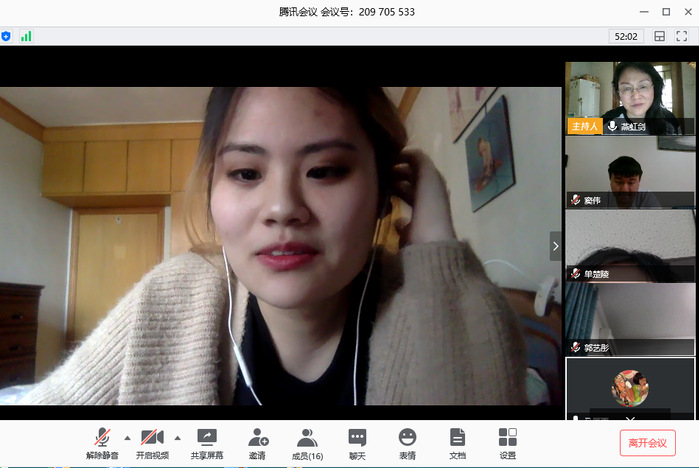Viewport: 699px width, 468px height.
Task: Click the 离开会议 leave meeting button
Action: pyautogui.click(x=646, y=443)
